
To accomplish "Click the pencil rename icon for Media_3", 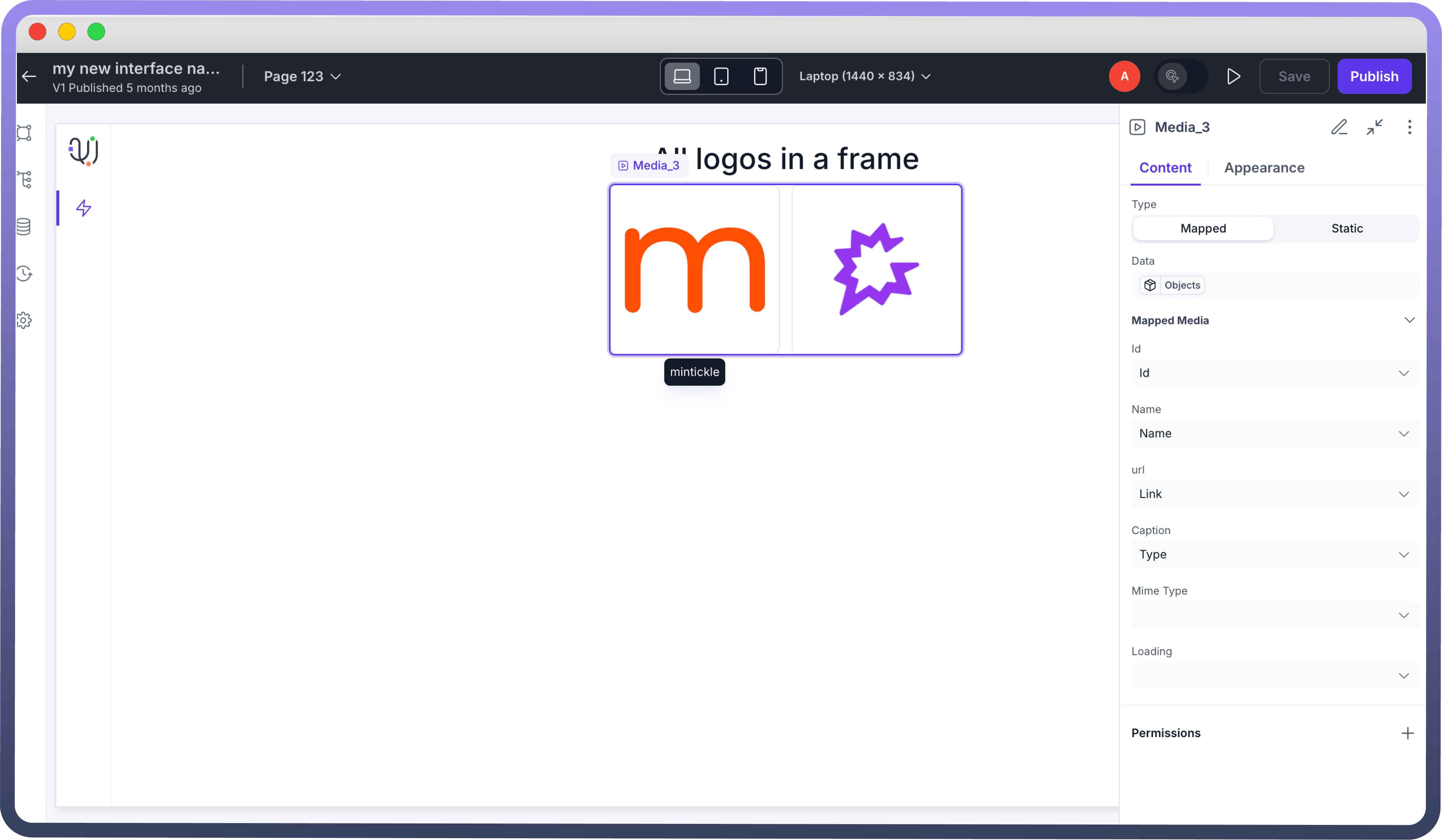I will pos(1339,127).
